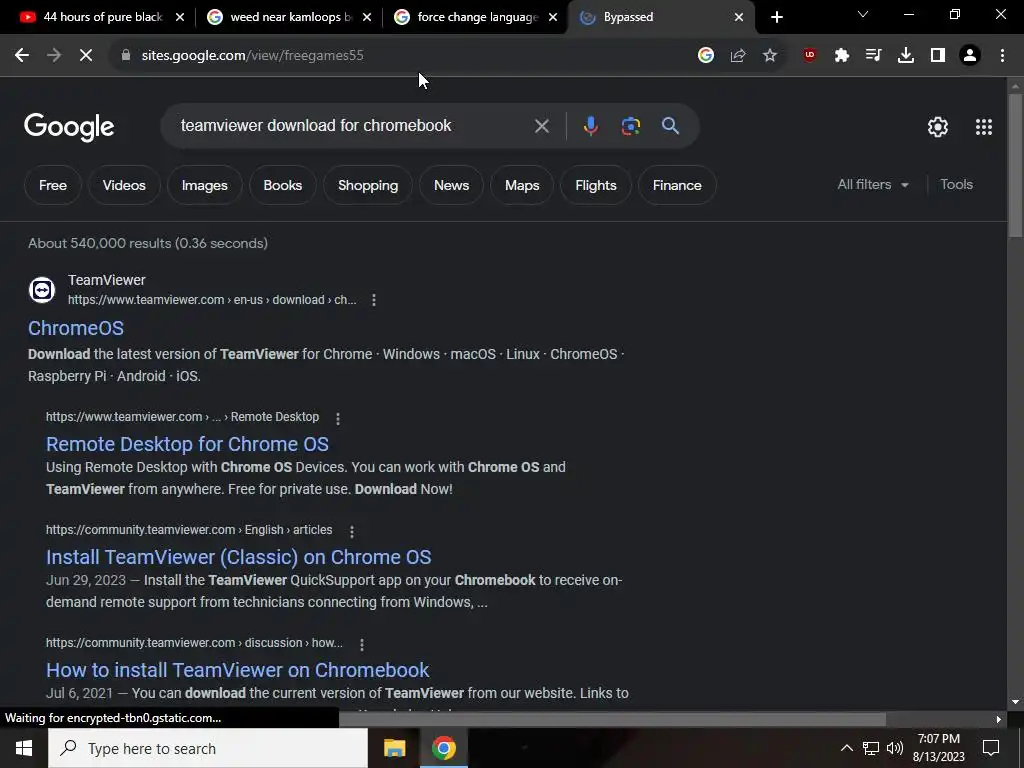Filter results by Images

coord(204,185)
